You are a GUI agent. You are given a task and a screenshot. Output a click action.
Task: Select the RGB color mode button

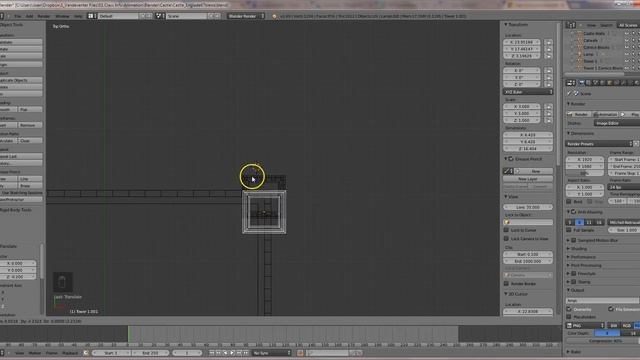pyautogui.click(x=627, y=326)
